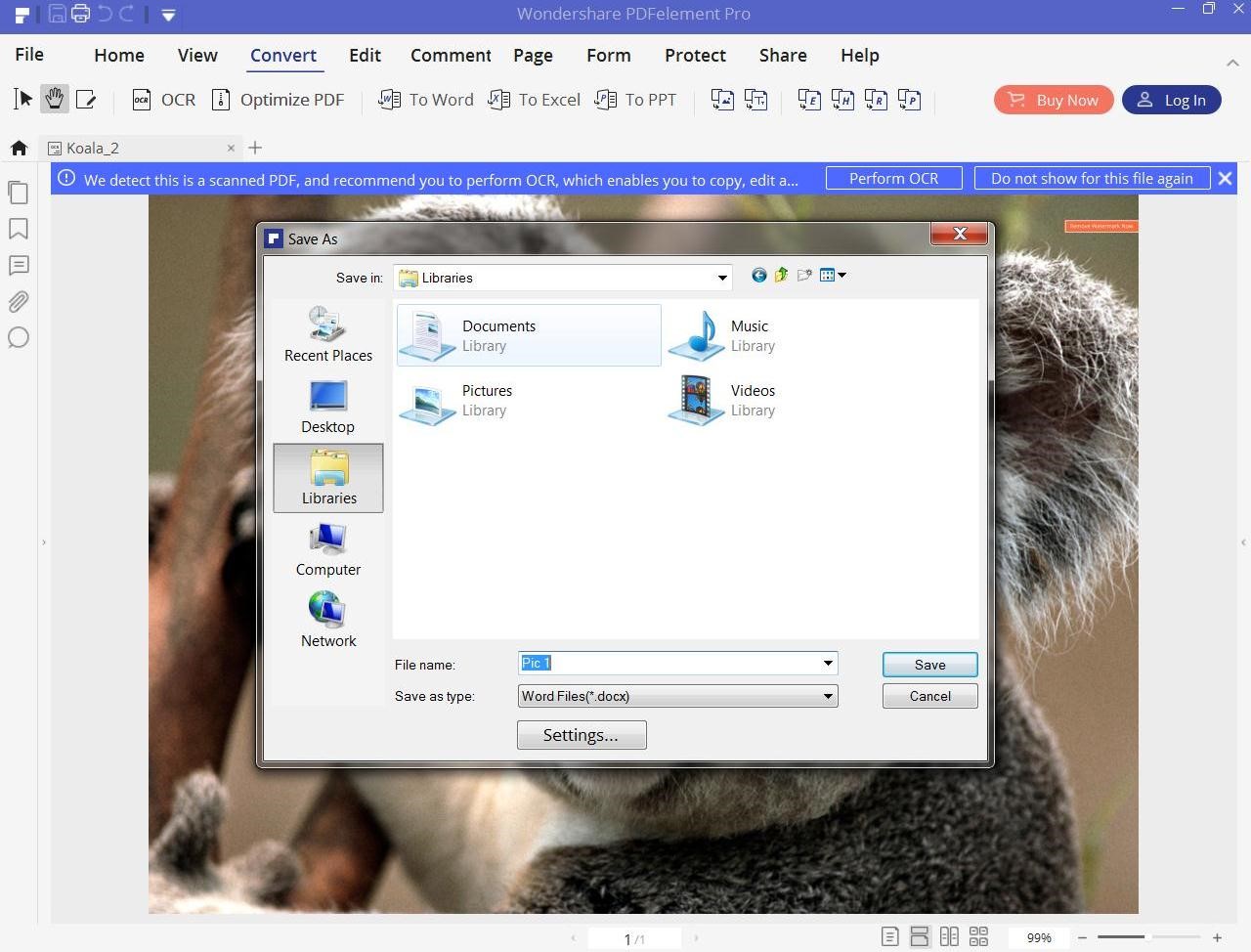The height and width of the screenshot is (952, 1251).
Task: Click the Buy Now button
Action: click(1054, 100)
